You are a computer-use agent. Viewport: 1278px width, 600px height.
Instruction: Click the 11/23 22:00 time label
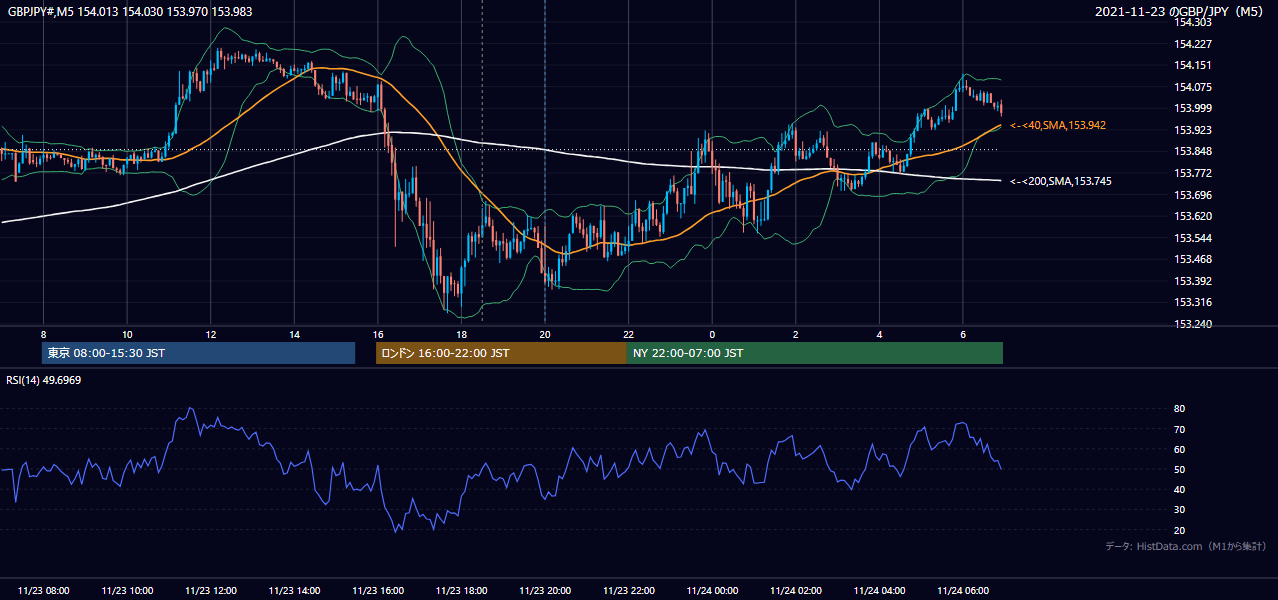click(628, 591)
